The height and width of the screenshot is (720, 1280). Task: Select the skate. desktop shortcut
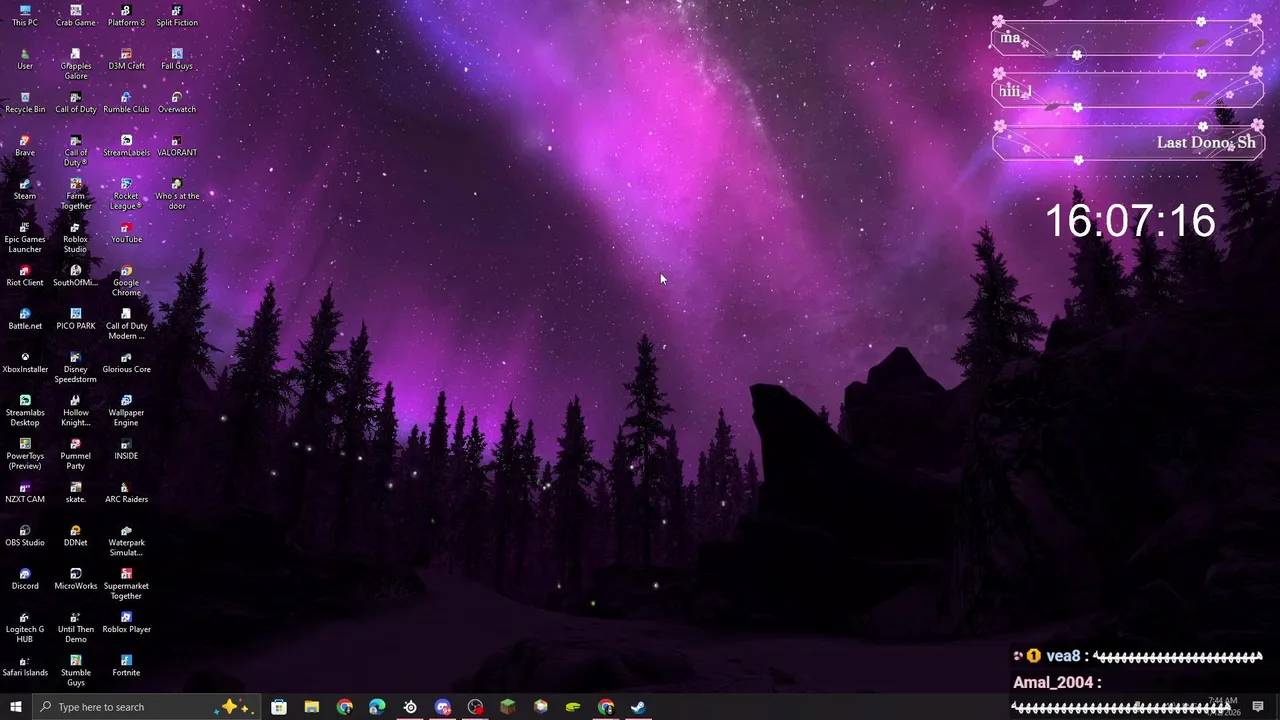[x=76, y=492]
